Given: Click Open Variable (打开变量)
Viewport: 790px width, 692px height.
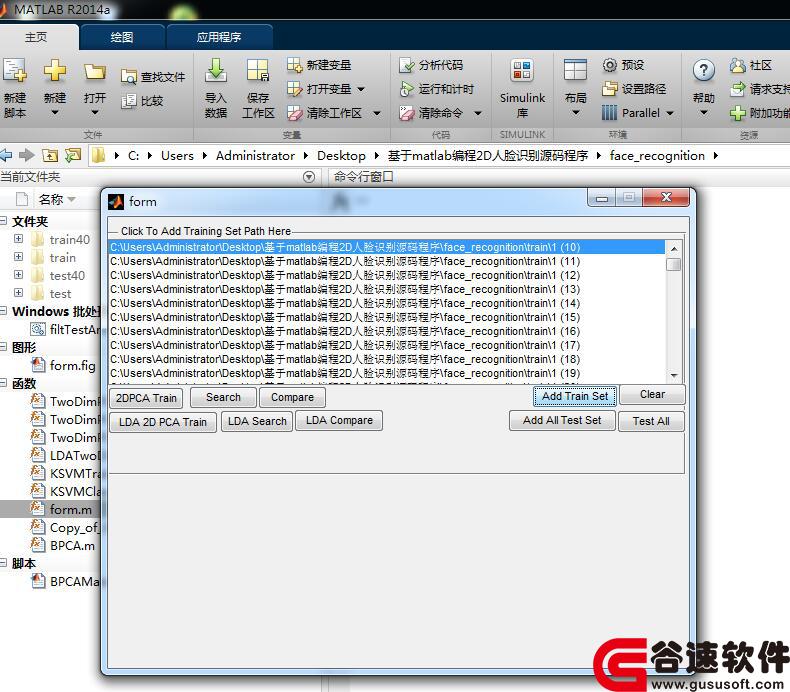Looking at the screenshot, I should point(319,89).
